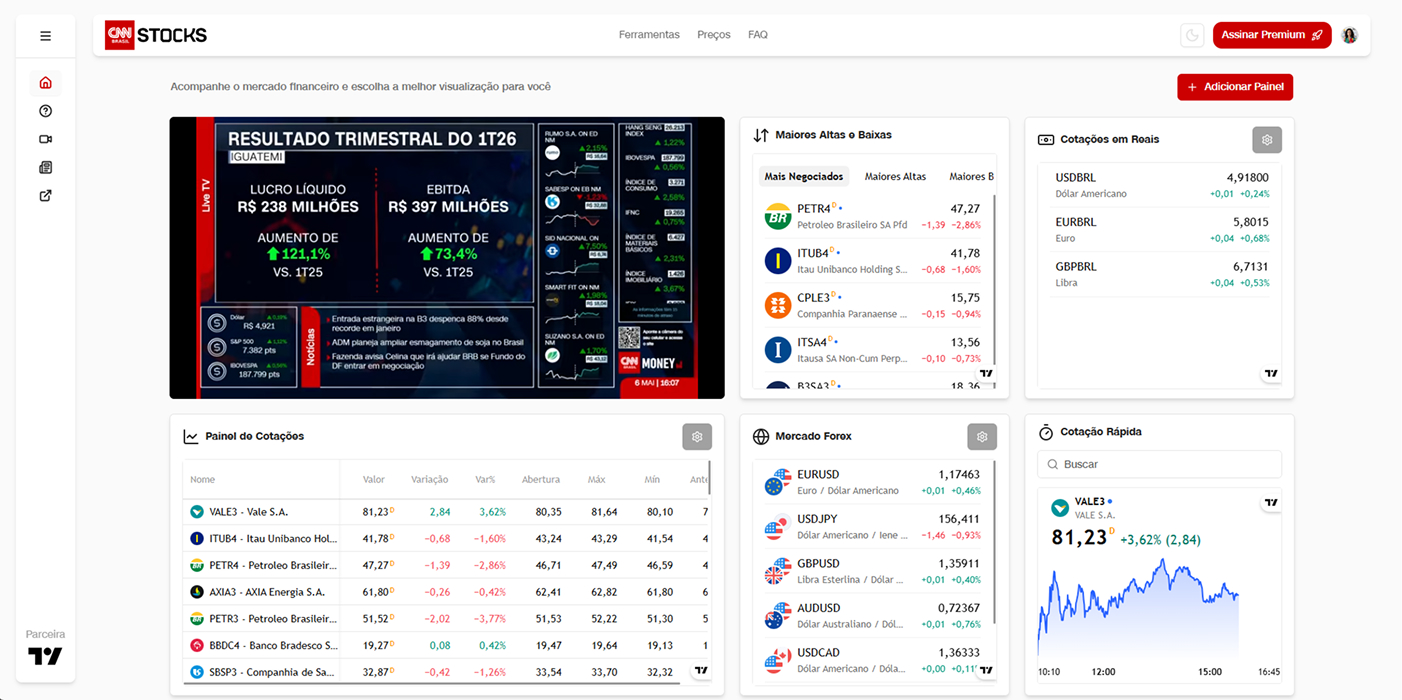Image resolution: width=1402 pixels, height=700 pixels.
Task: Select the PETR3 - Petroleo Brasileiro row
Action: point(446,619)
